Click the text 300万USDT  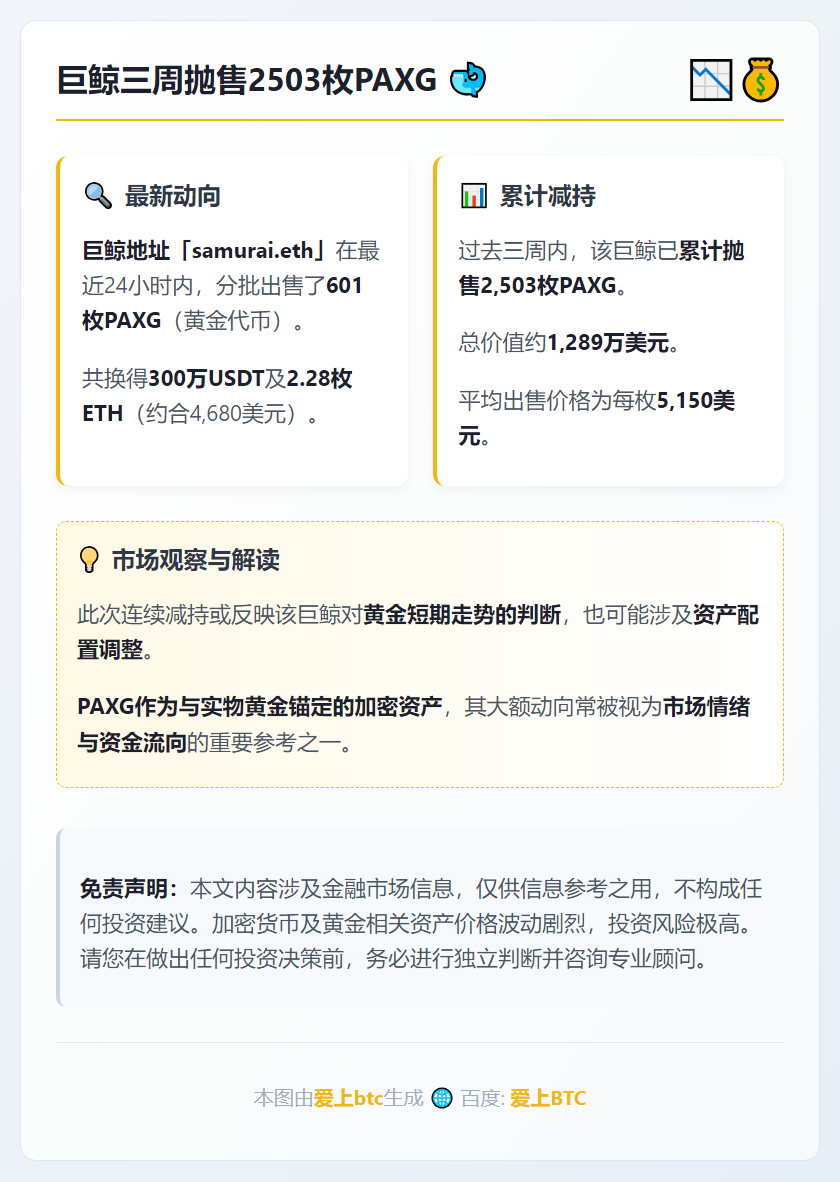(207, 378)
